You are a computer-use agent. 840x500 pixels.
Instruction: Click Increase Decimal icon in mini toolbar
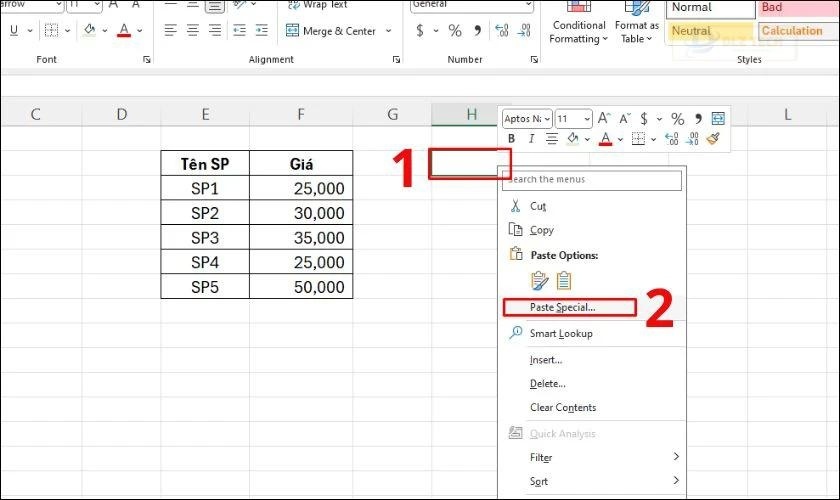tap(669, 139)
